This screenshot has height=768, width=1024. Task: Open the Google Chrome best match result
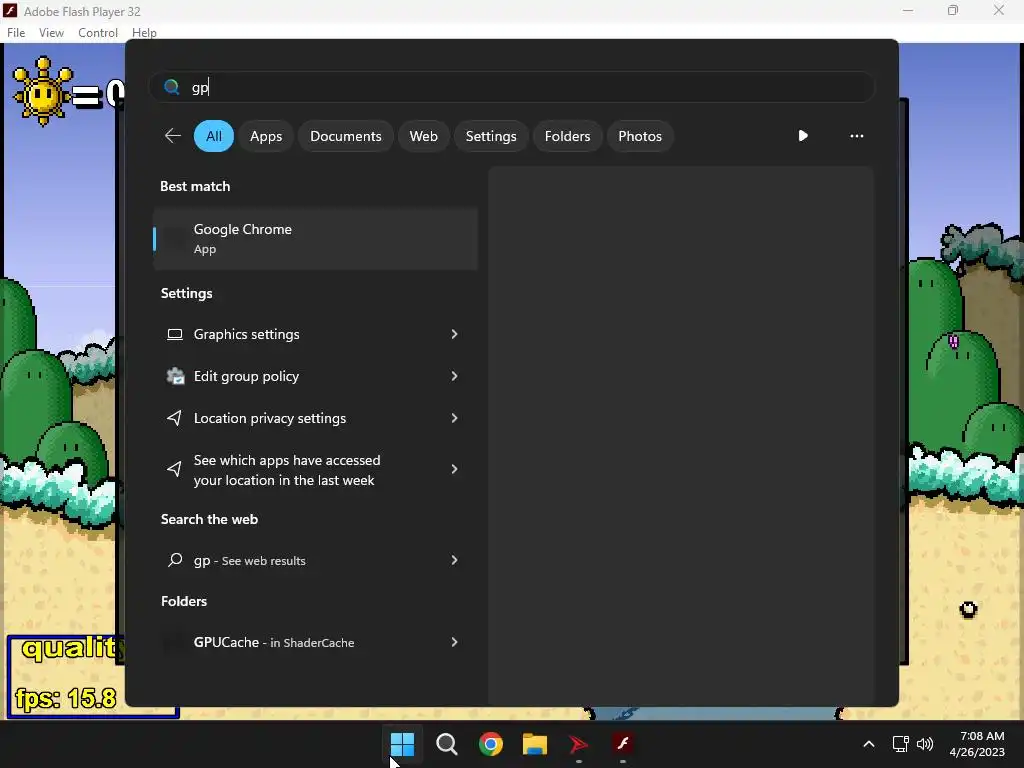315,238
